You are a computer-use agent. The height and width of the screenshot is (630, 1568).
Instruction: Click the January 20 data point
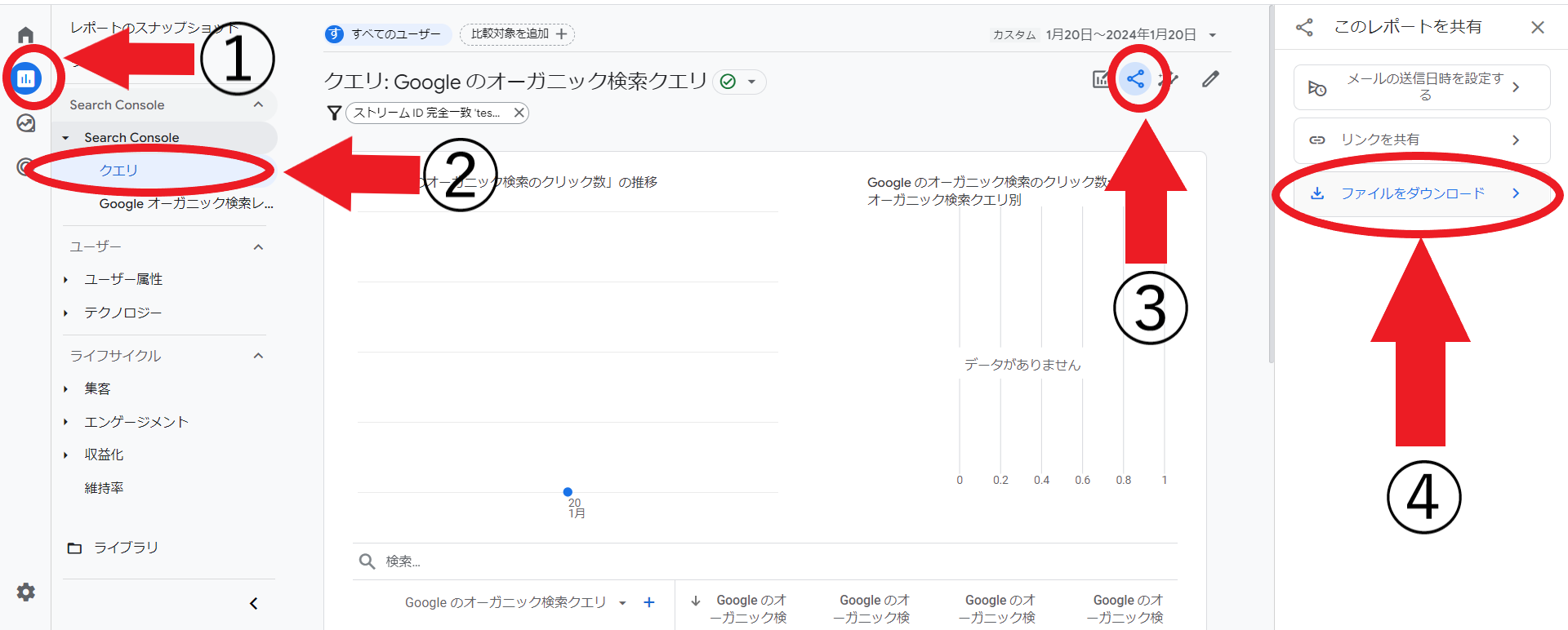click(x=568, y=492)
